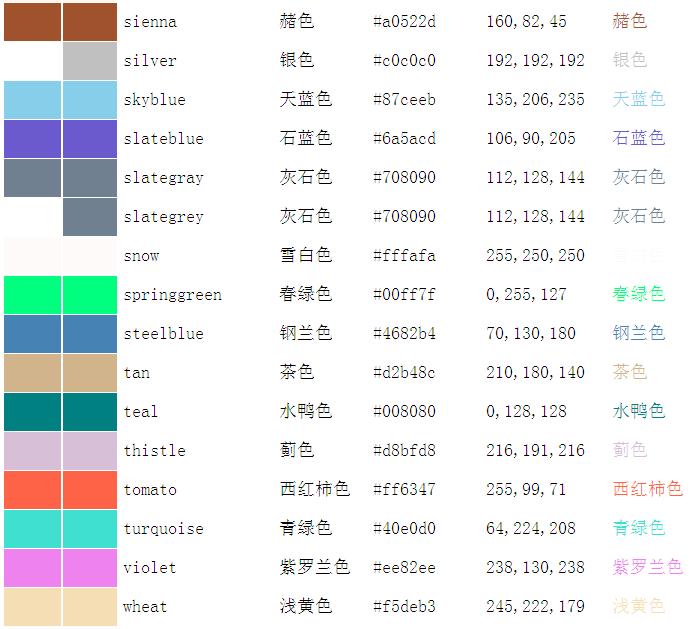Click the color name "sienna"

150,22
